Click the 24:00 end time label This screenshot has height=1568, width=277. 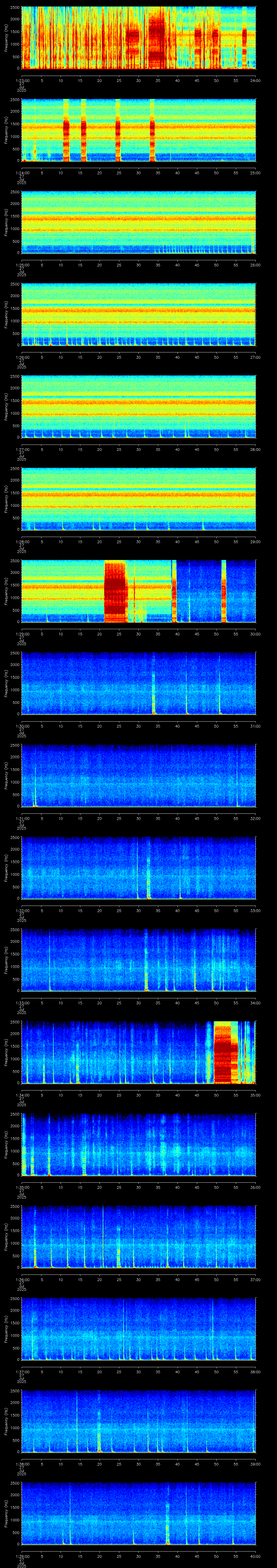[255, 80]
